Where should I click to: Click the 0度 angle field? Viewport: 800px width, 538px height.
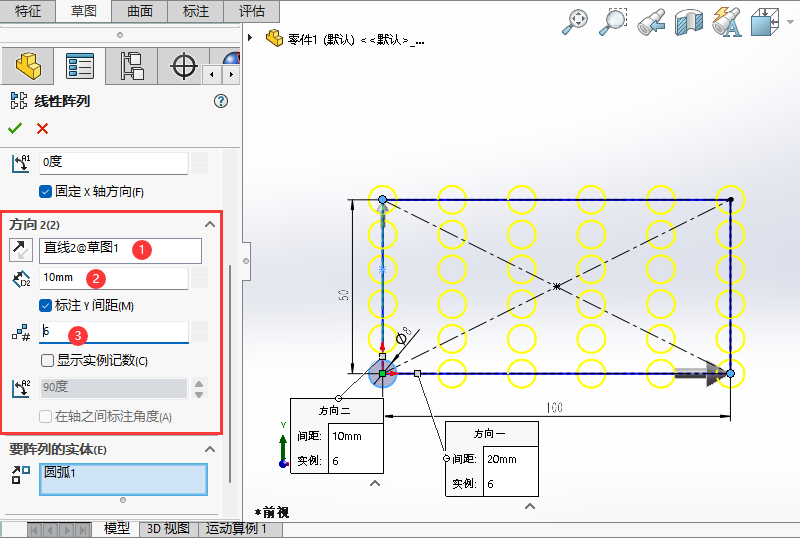point(114,163)
